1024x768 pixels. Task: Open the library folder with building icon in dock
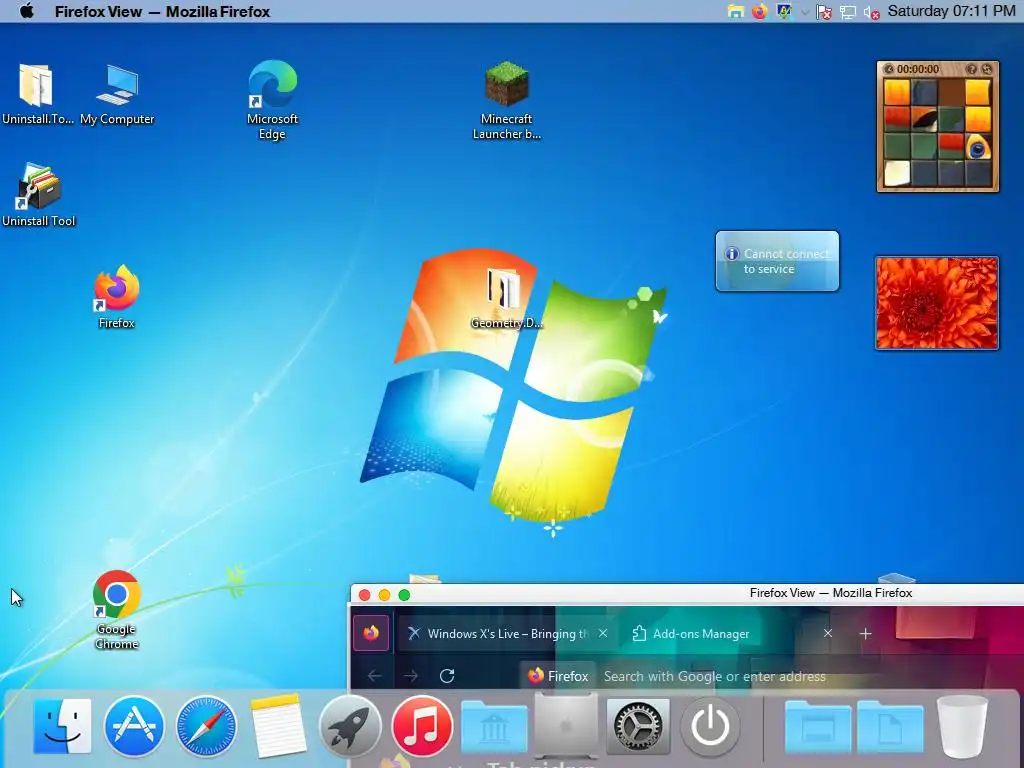point(494,727)
